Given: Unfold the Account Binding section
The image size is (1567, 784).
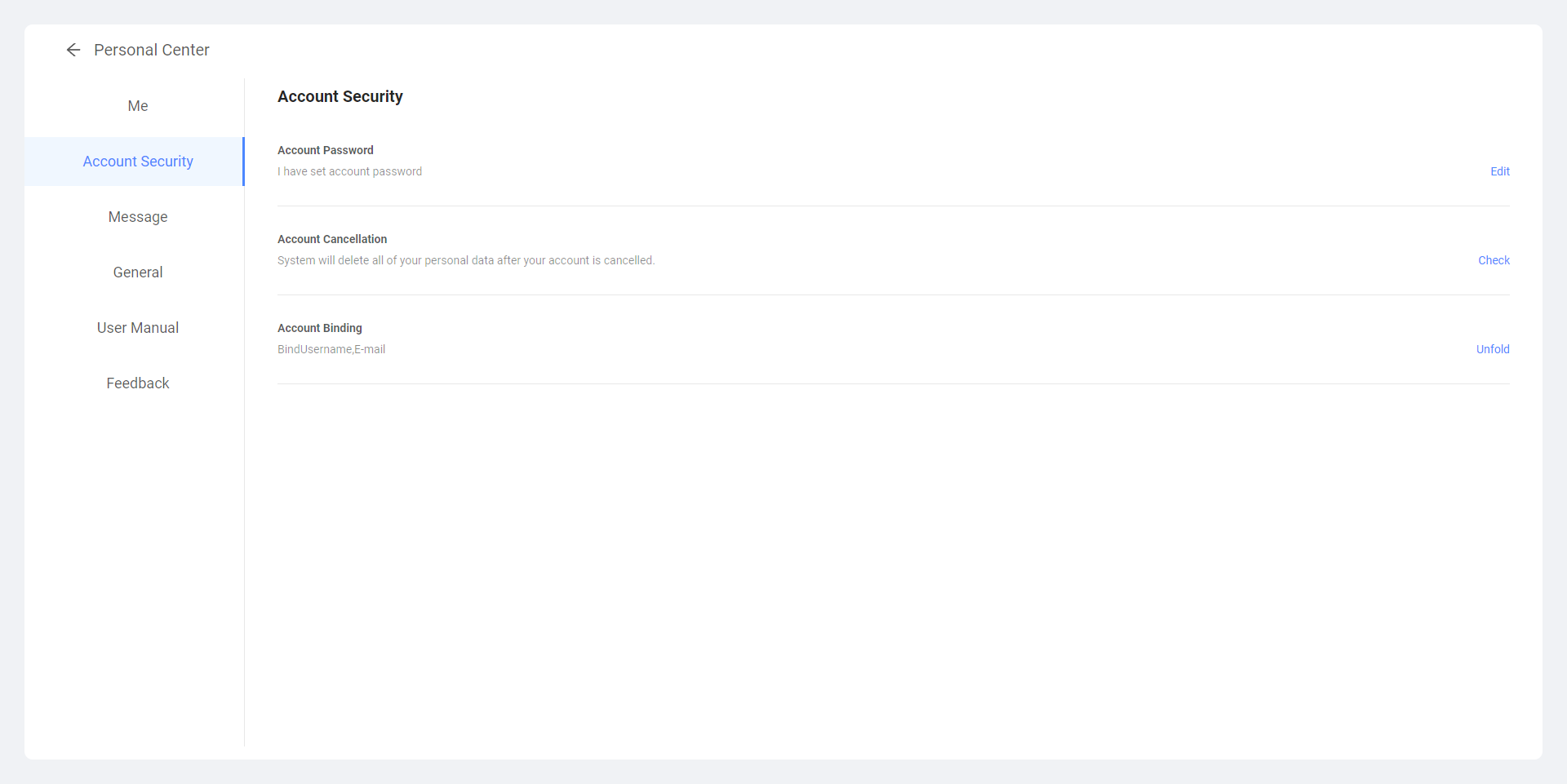Looking at the screenshot, I should tap(1492, 349).
